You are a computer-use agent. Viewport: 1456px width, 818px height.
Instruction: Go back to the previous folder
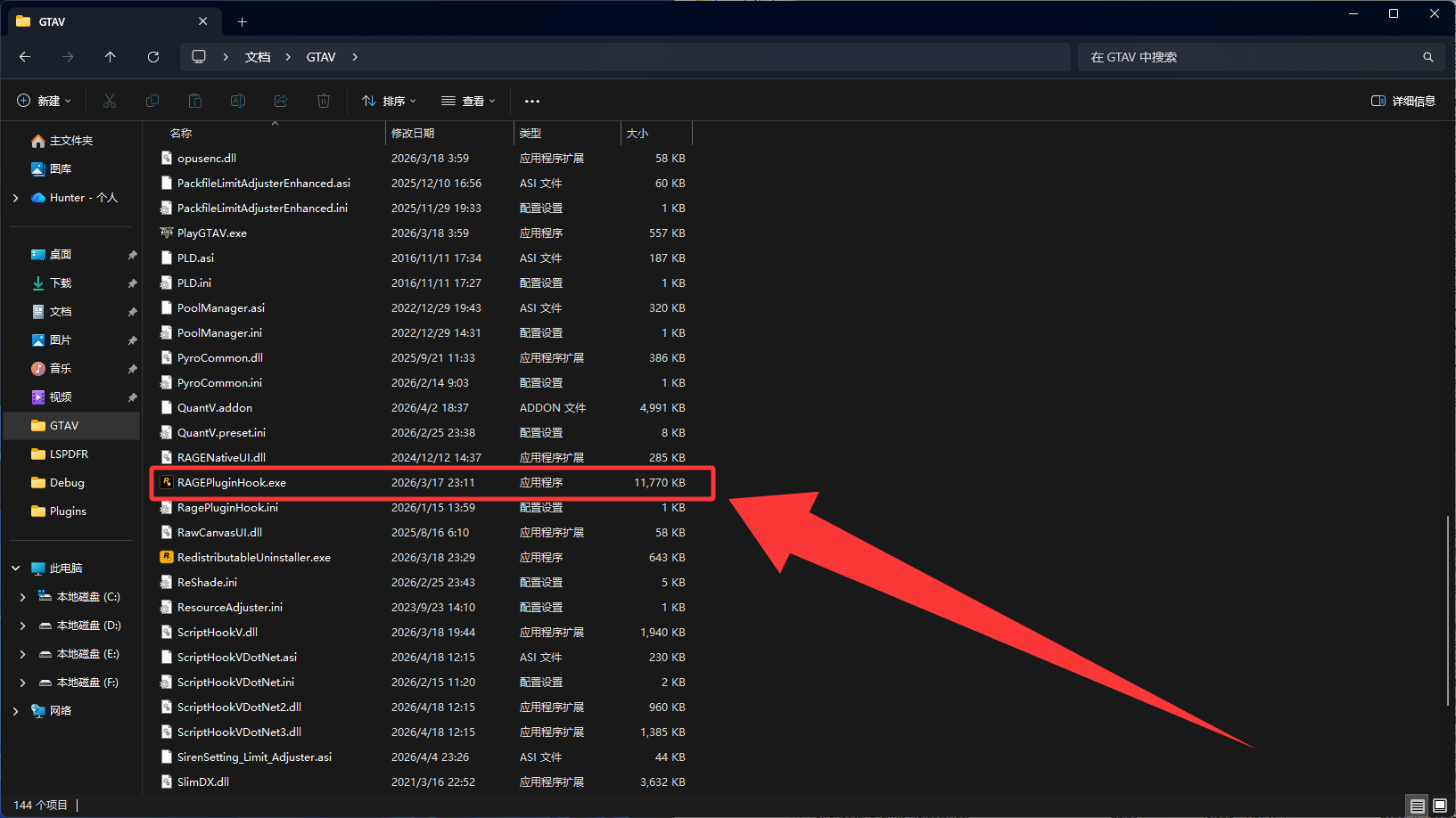click(25, 57)
